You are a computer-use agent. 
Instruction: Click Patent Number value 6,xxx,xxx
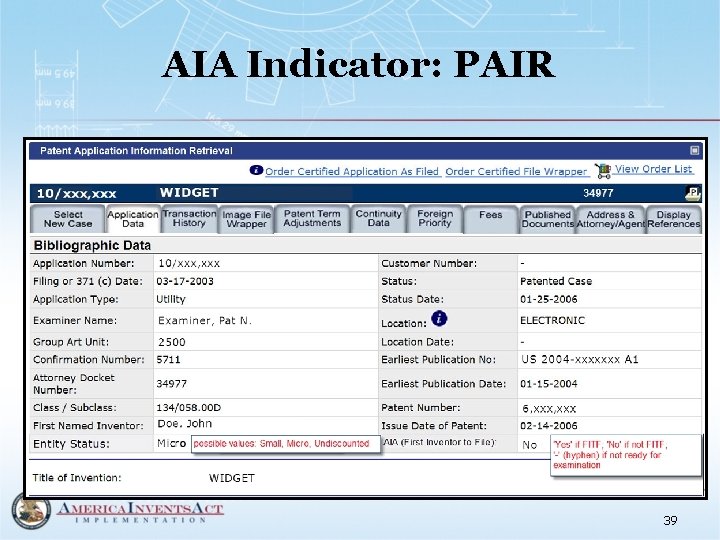point(549,408)
